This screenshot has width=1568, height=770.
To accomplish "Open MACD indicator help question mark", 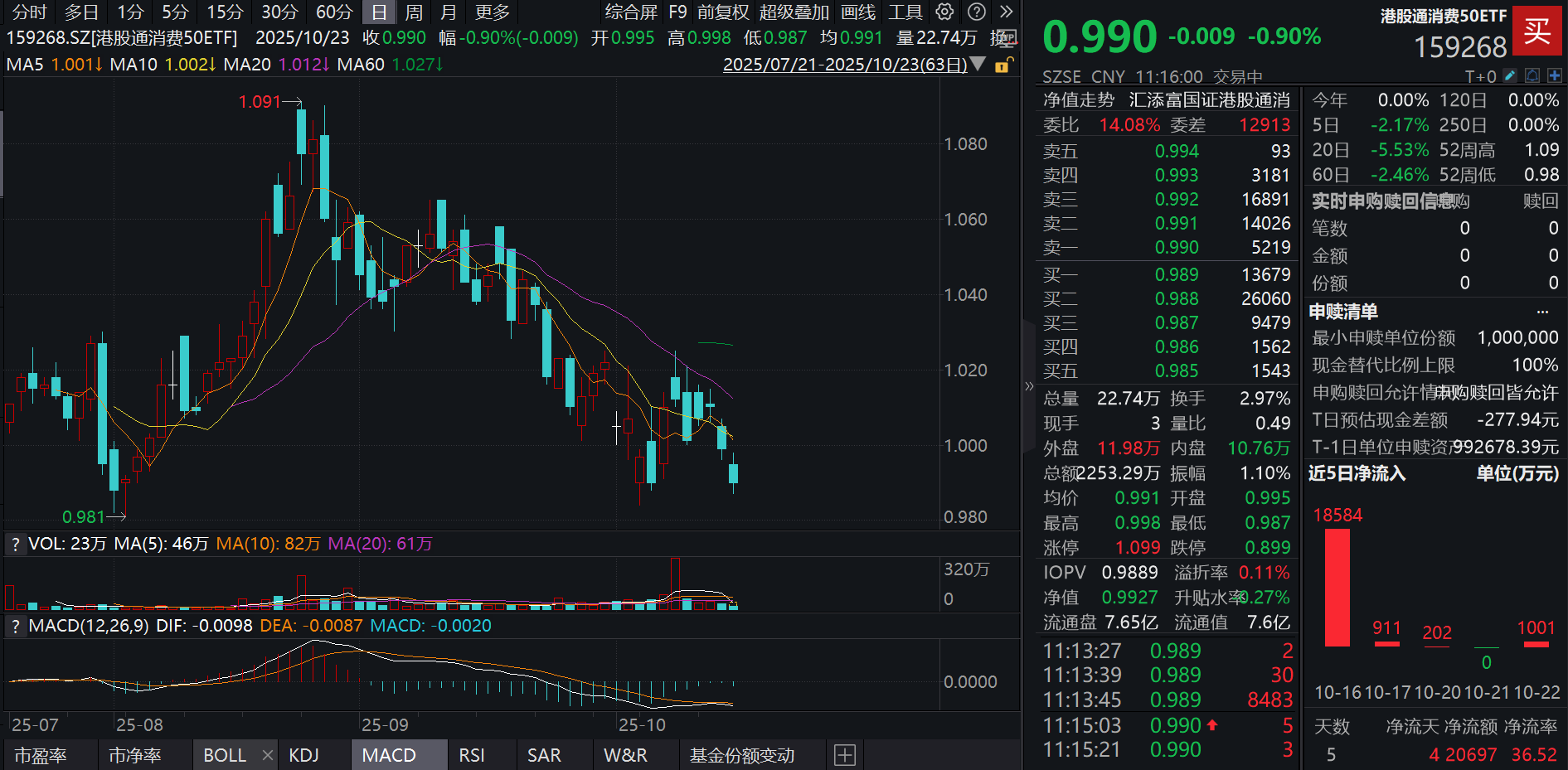I will tap(15, 627).
